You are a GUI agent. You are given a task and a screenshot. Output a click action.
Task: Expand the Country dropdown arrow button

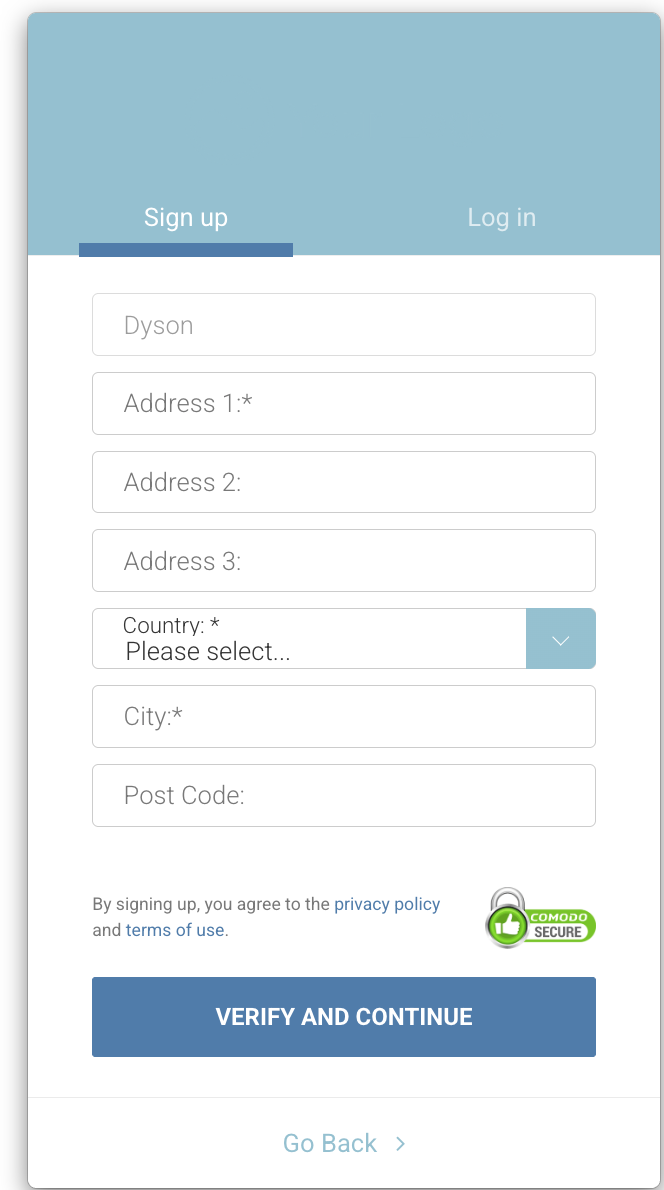tap(560, 639)
